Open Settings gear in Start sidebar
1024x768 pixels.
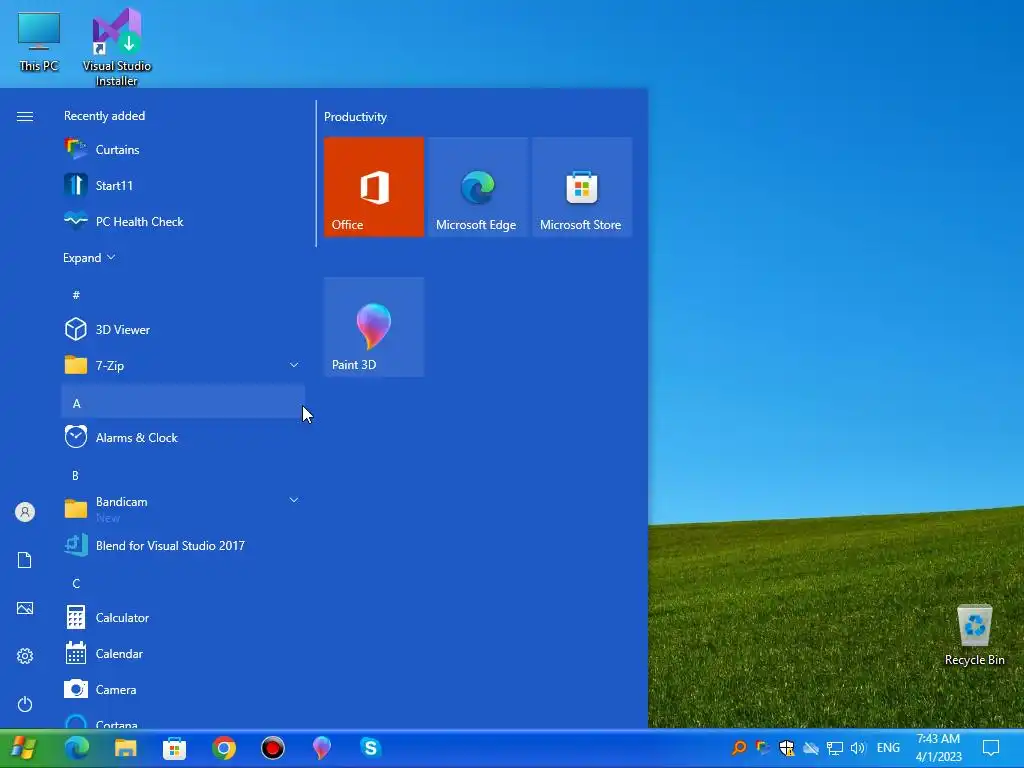[x=25, y=656]
